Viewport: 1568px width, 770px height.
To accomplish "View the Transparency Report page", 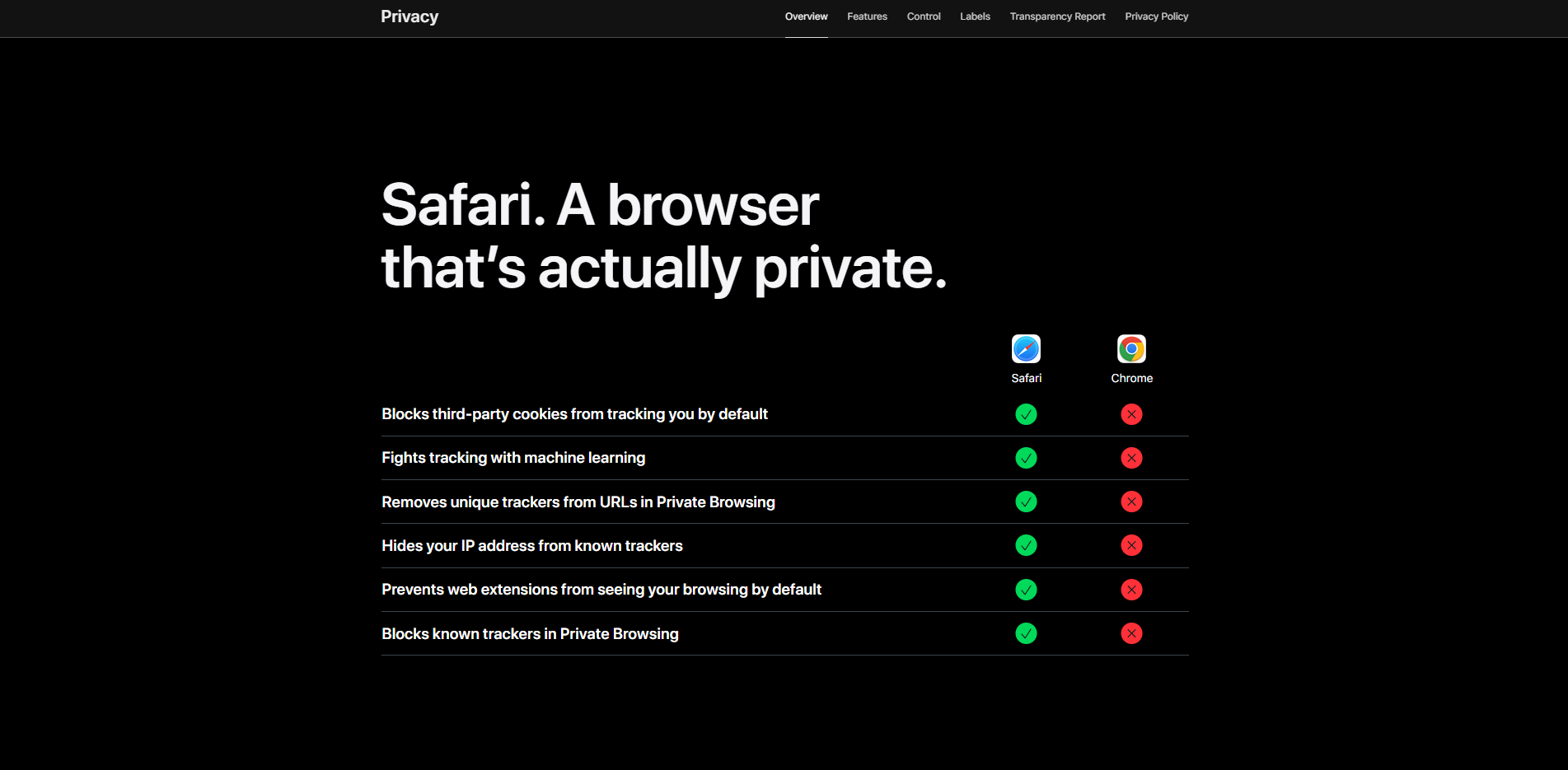I will click(x=1057, y=16).
